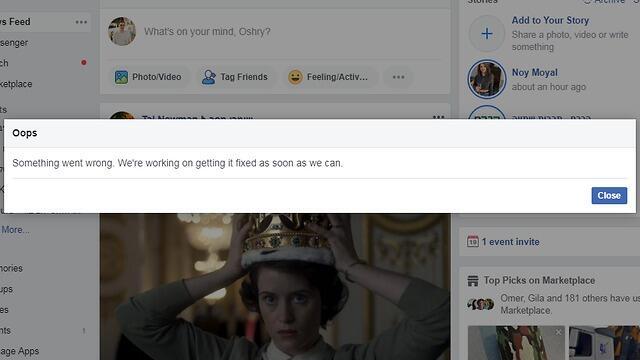Open the 1 event invite link
Image resolution: width=640 pixels, height=360 pixels.
click(510, 242)
